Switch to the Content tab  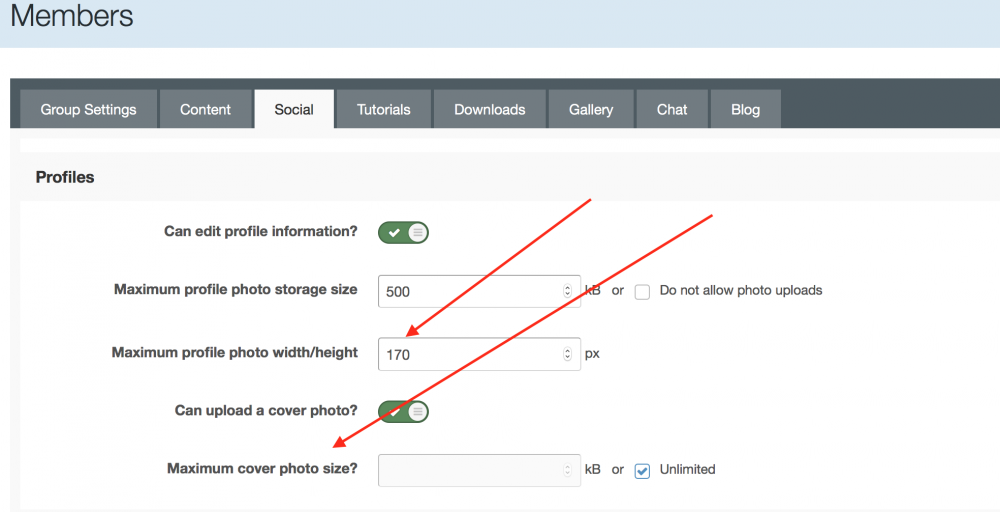tap(205, 110)
